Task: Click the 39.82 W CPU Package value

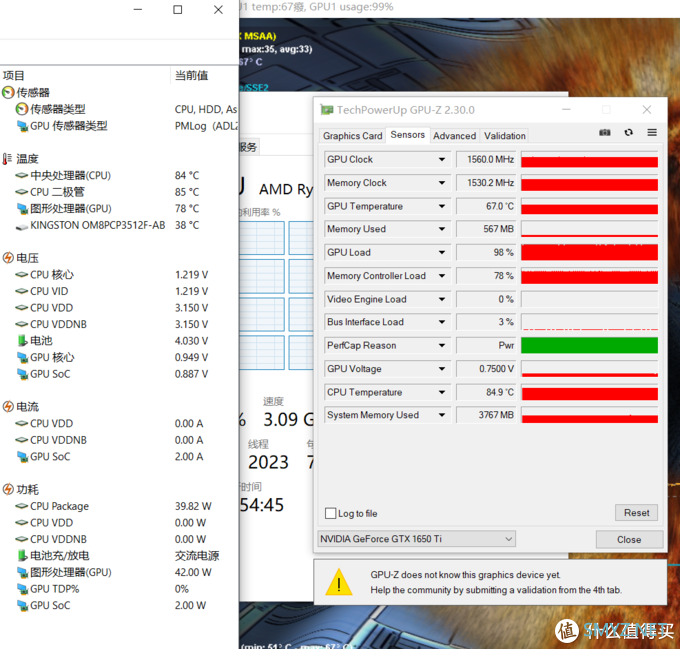Action: (193, 506)
